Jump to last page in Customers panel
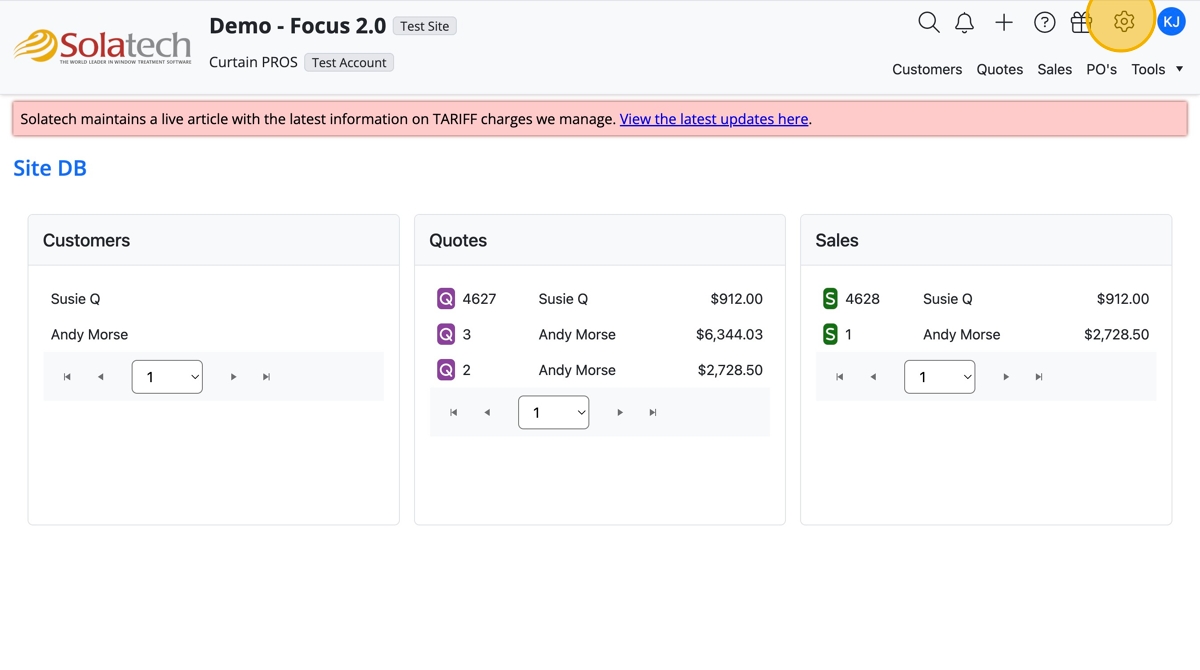 click(266, 377)
